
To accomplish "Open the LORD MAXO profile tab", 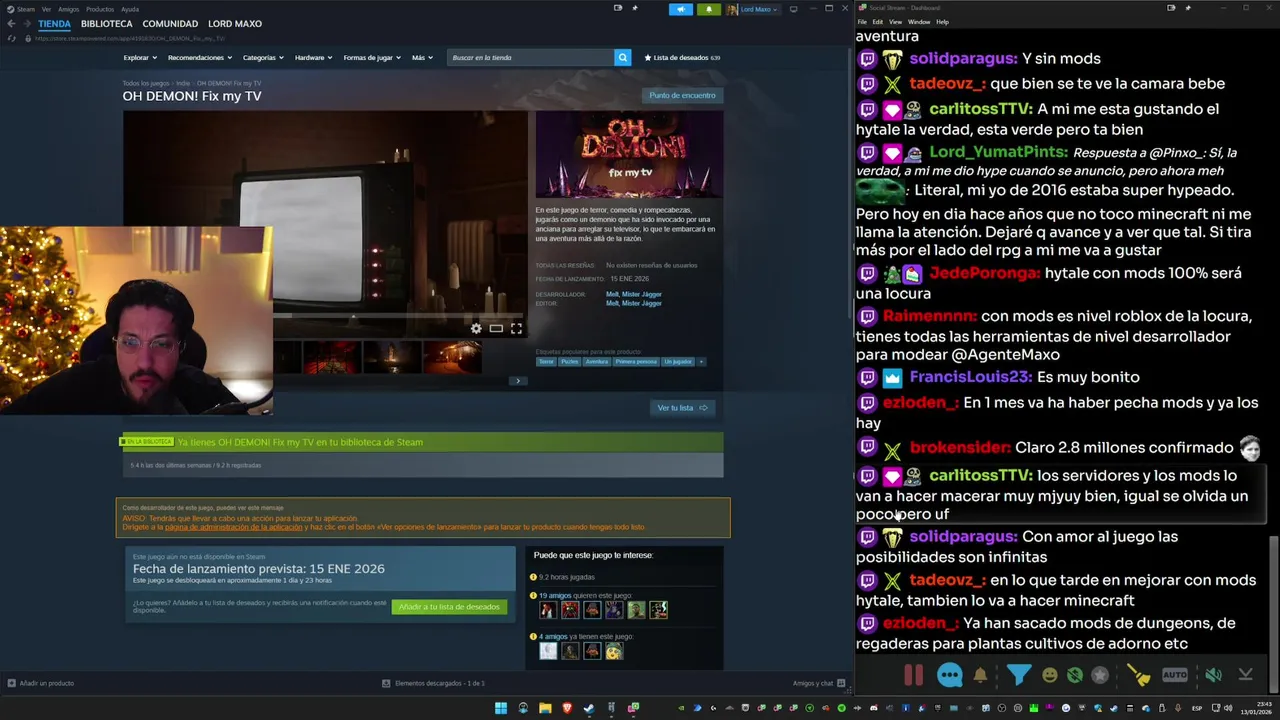I will pos(235,23).
